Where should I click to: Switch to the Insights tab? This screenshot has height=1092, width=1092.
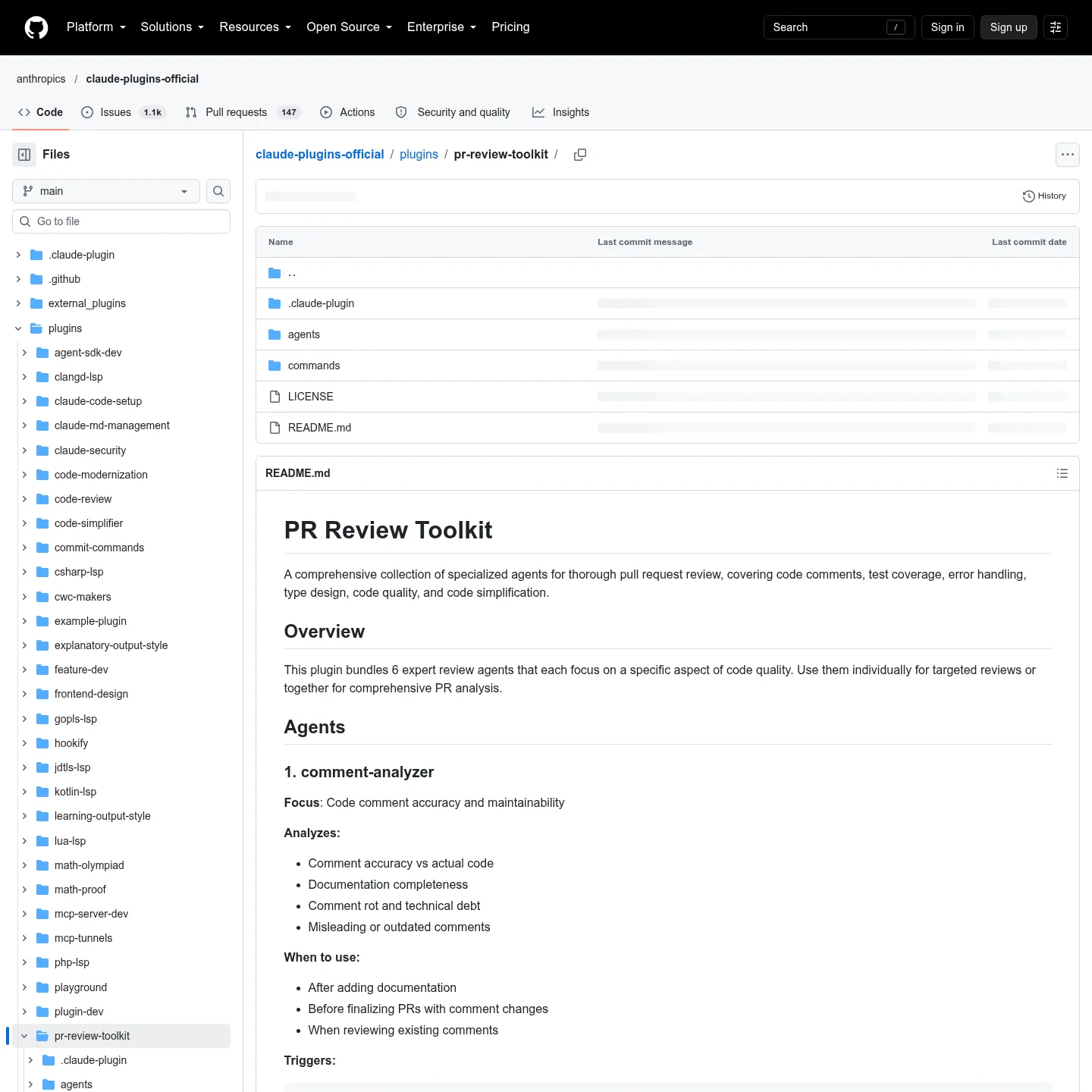pos(560,112)
